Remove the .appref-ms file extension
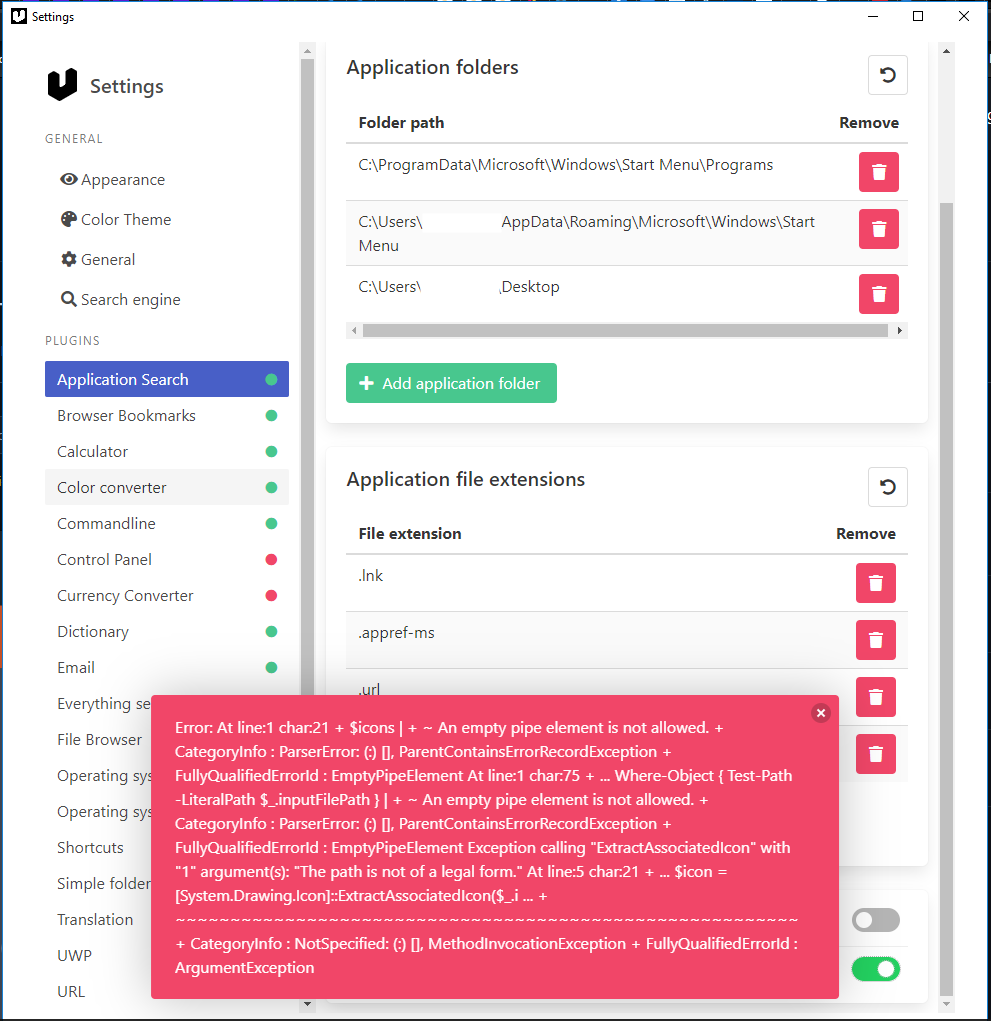 tap(875, 640)
